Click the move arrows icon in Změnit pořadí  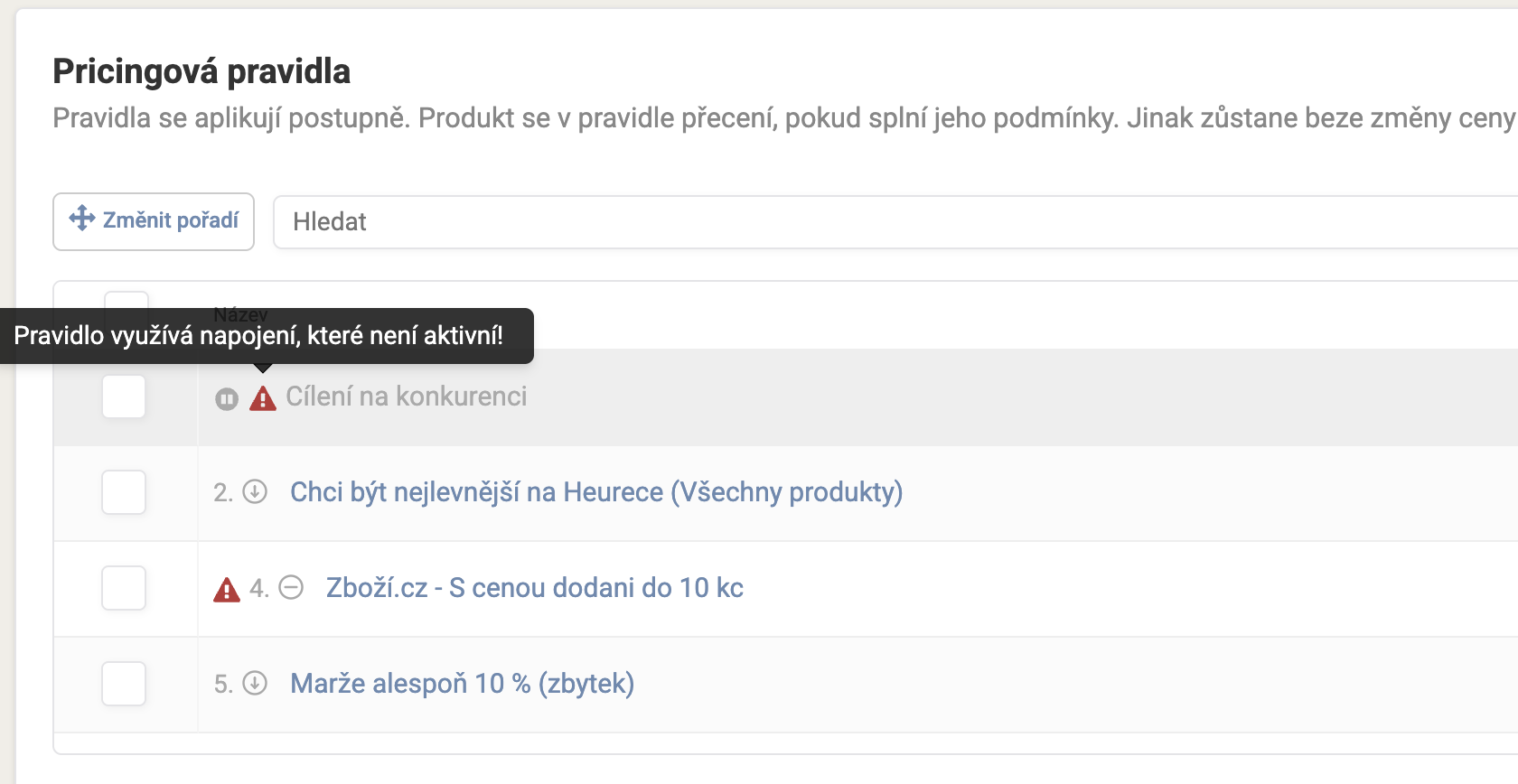click(82, 219)
